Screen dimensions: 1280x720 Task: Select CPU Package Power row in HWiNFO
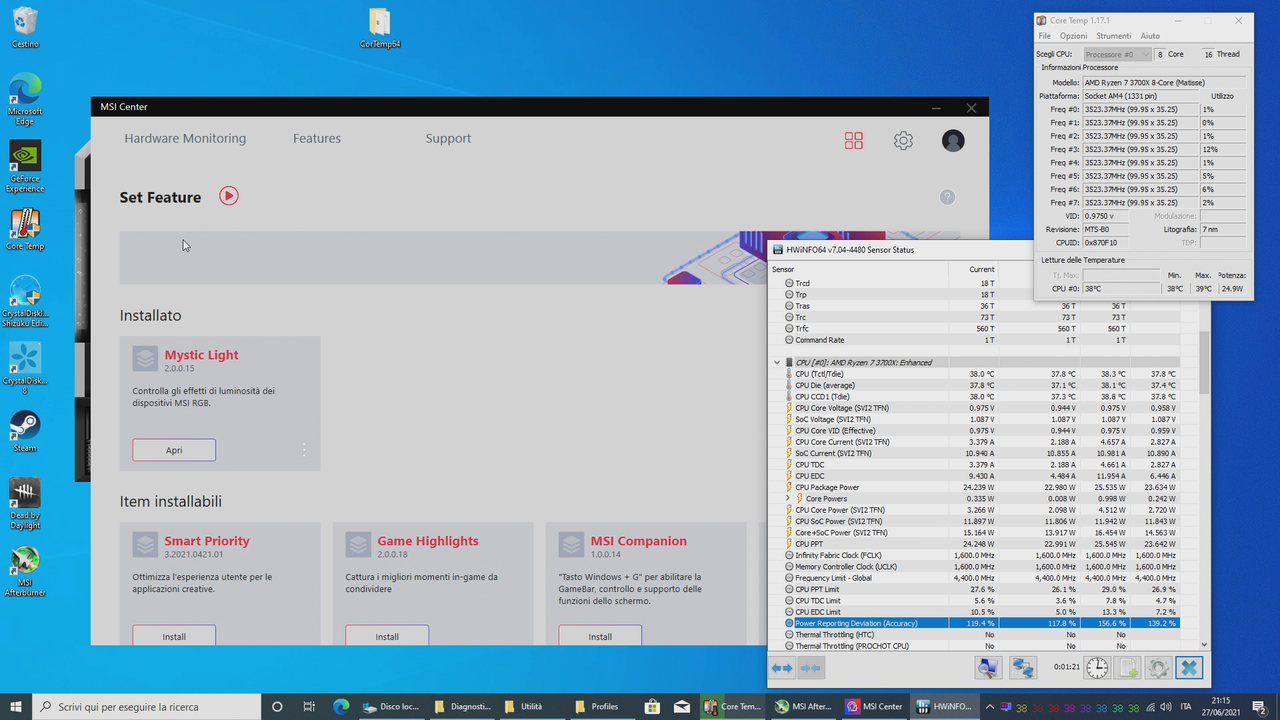[982, 487]
